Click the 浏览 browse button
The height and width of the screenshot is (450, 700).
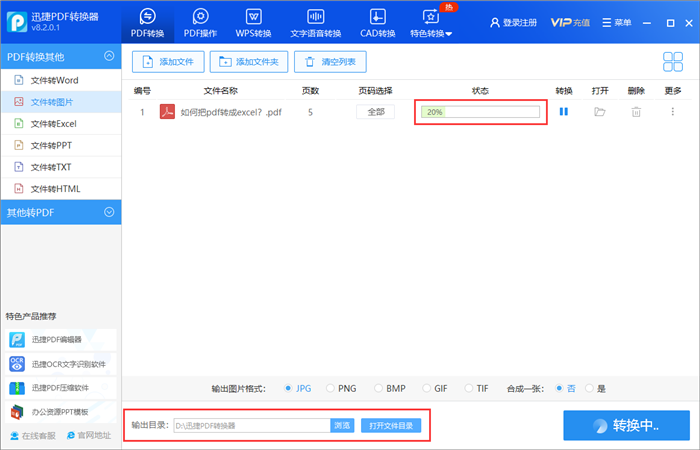(342, 425)
